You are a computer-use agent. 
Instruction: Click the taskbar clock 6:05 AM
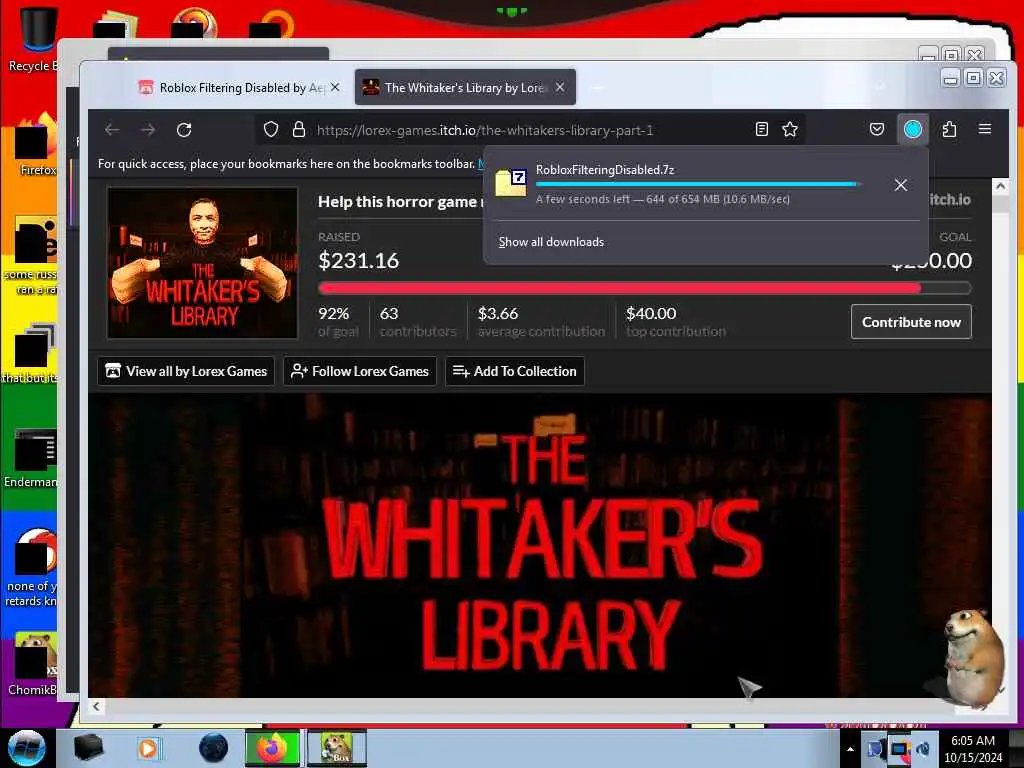(973, 748)
